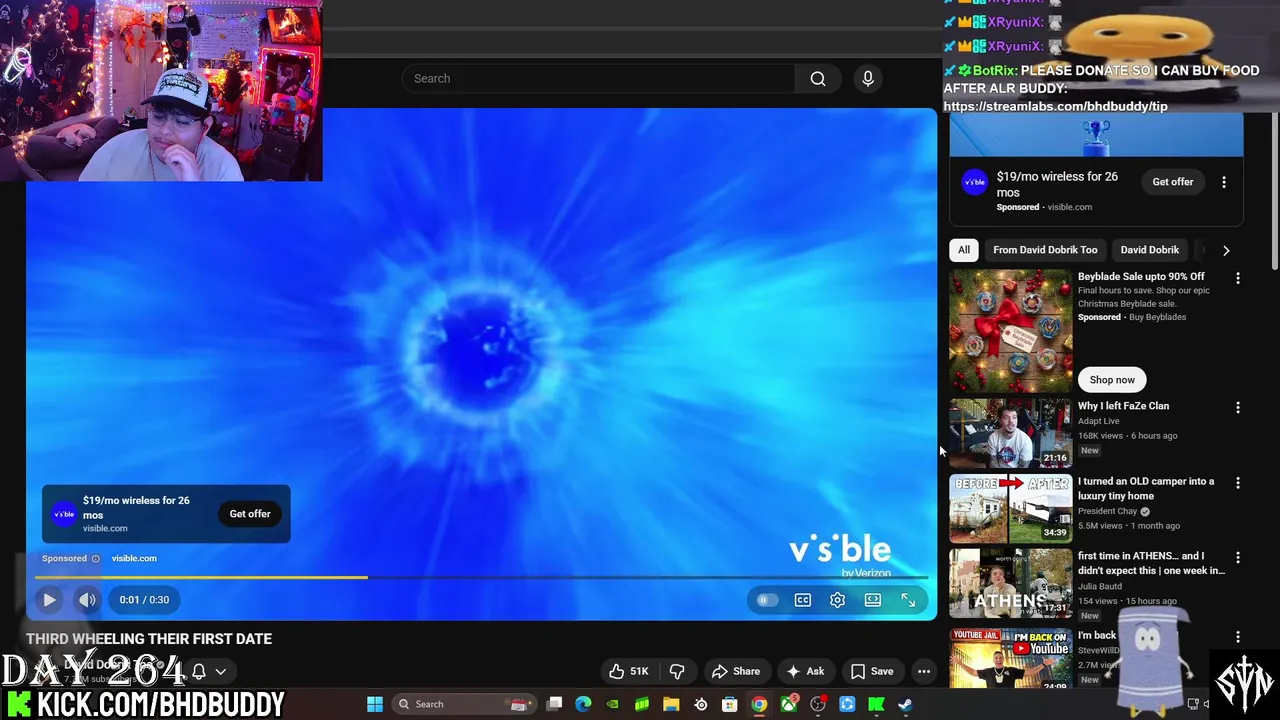Open File Explorer from taskbar

tap(671, 704)
